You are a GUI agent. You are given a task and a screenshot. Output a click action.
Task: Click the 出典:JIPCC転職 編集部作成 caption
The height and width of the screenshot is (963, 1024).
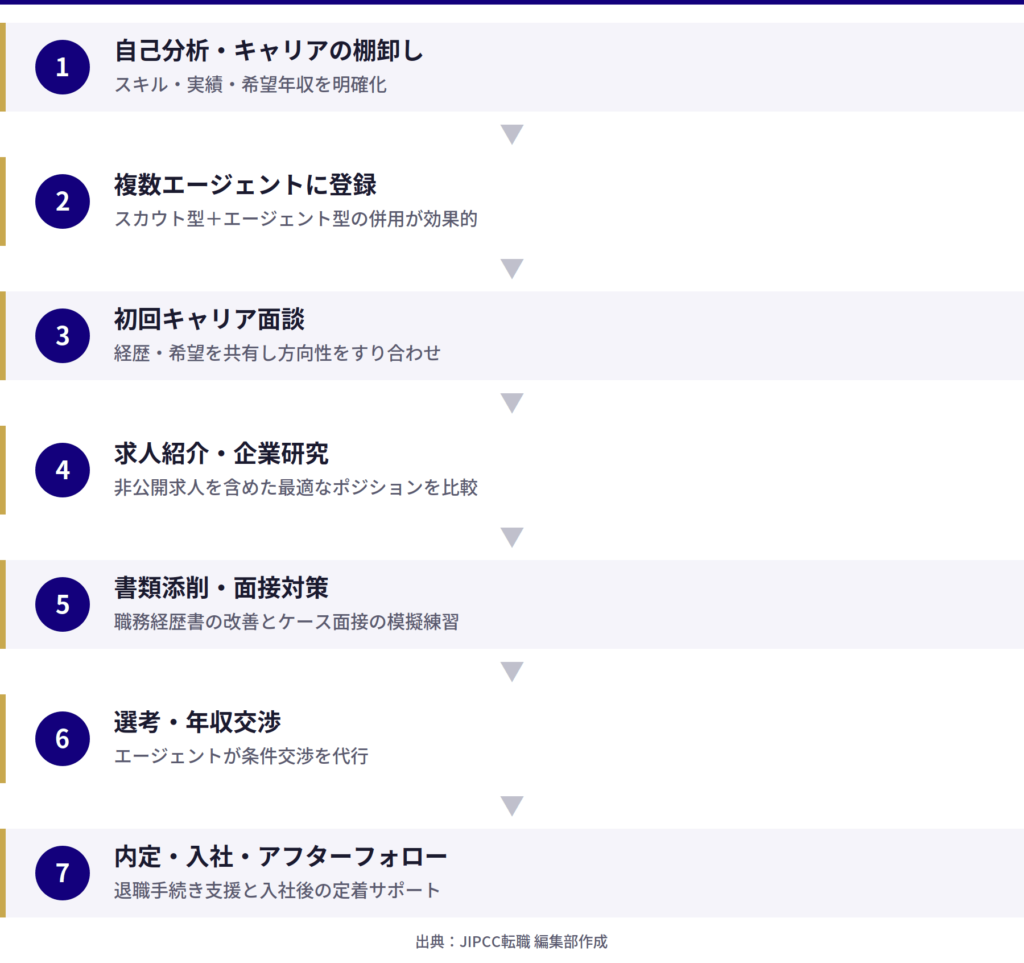[512, 942]
